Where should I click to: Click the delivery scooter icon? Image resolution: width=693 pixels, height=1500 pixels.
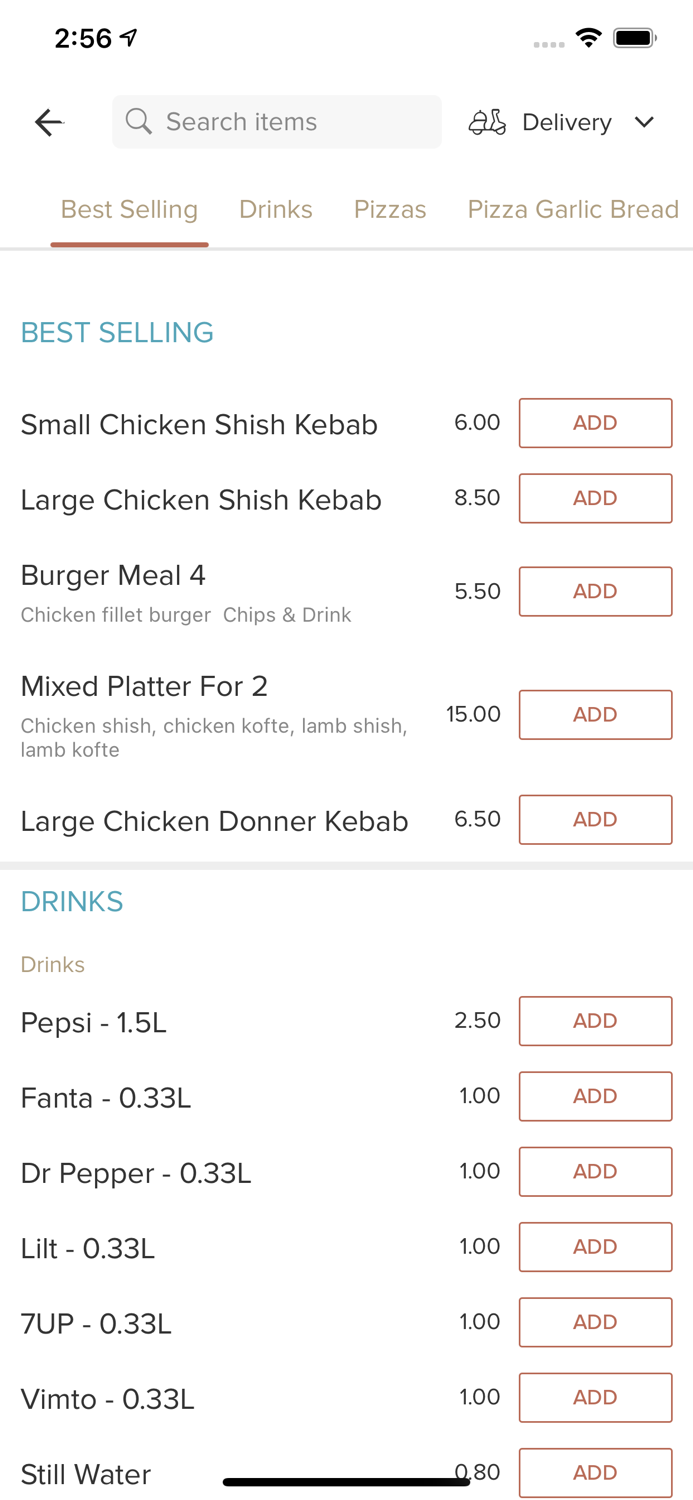click(487, 121)
